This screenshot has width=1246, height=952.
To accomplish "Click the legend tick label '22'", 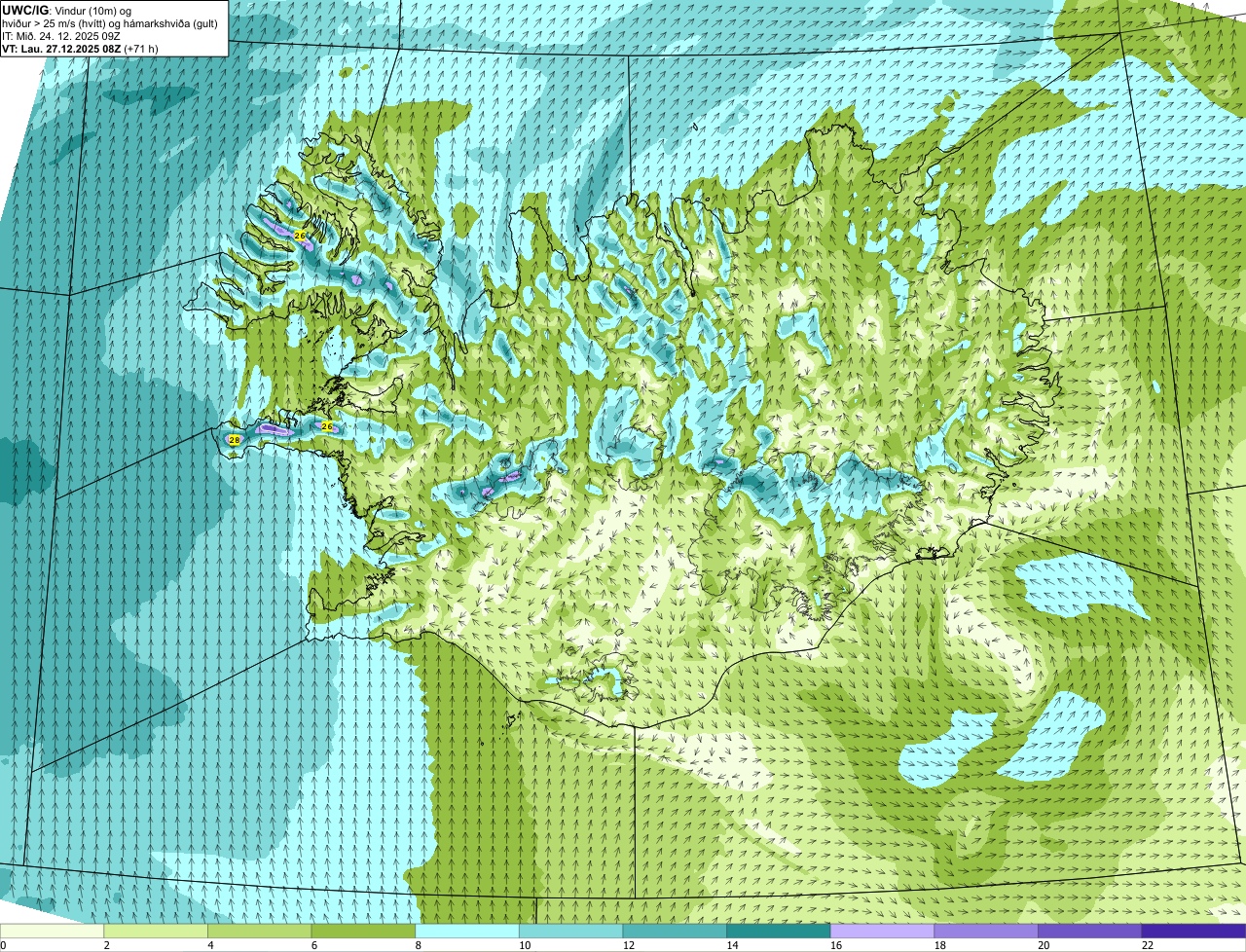I will click(x=1148, y=944).
